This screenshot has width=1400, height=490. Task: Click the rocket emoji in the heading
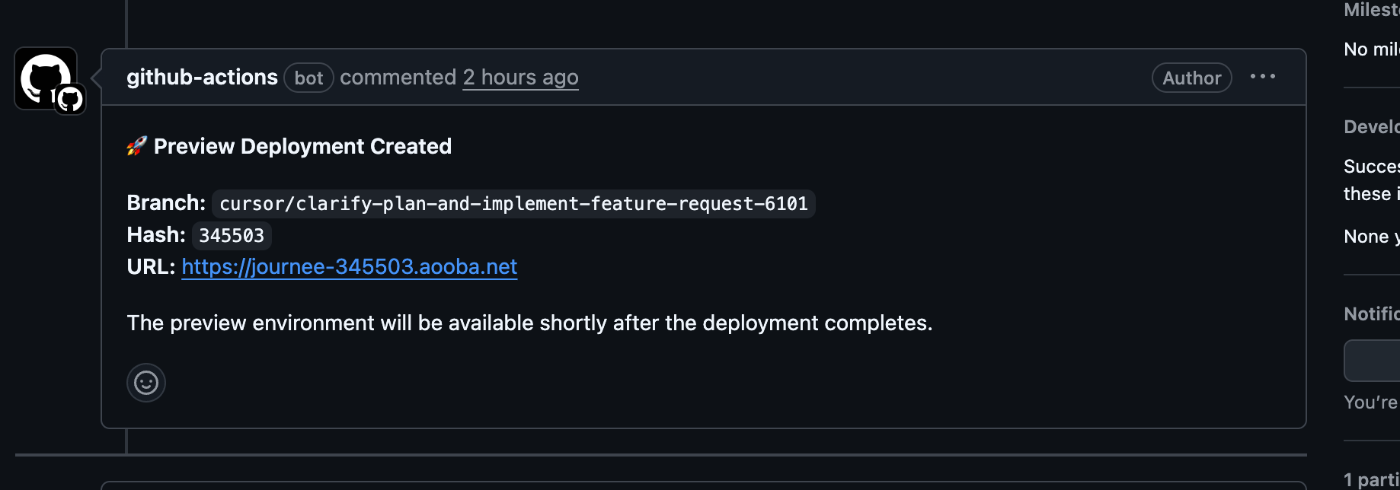(137, 147)
